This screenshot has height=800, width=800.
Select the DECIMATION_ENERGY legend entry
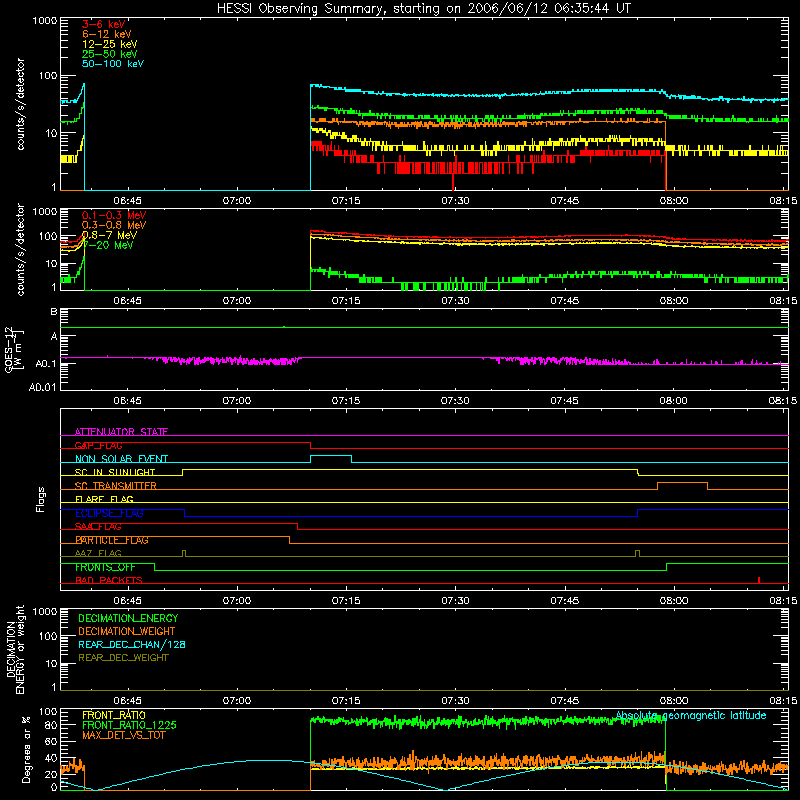[128, 618]
